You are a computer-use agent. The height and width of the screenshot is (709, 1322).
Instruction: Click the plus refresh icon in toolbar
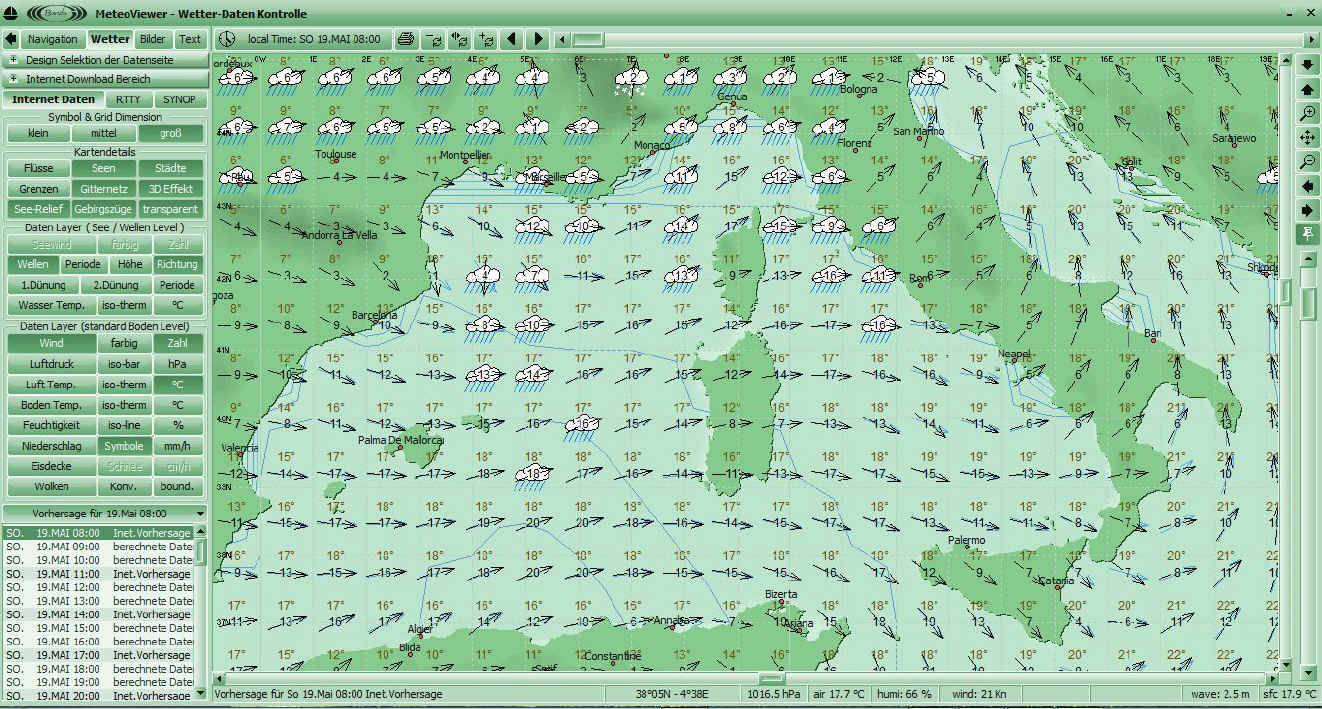485,39
